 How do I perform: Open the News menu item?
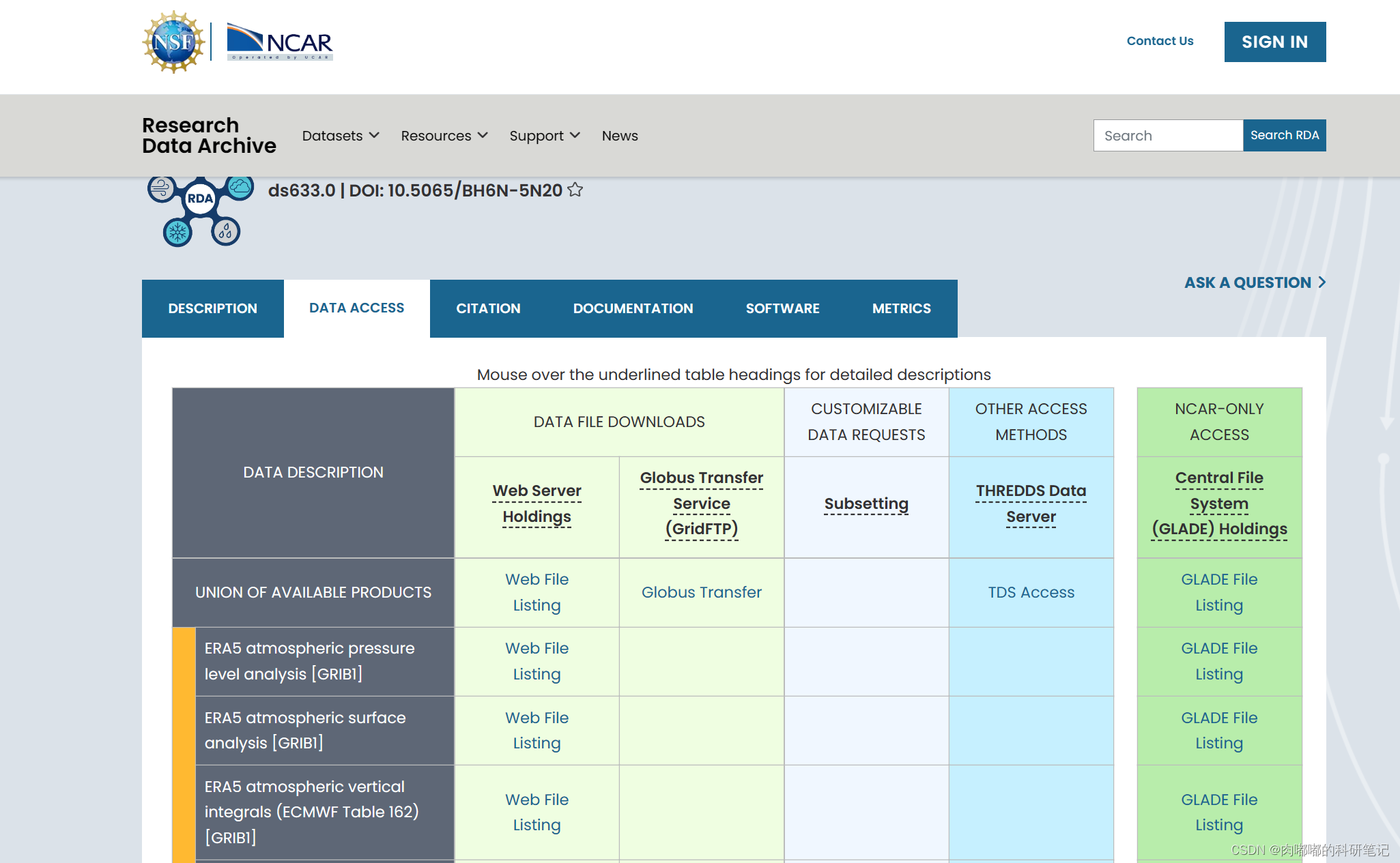[x=619, y=136]
